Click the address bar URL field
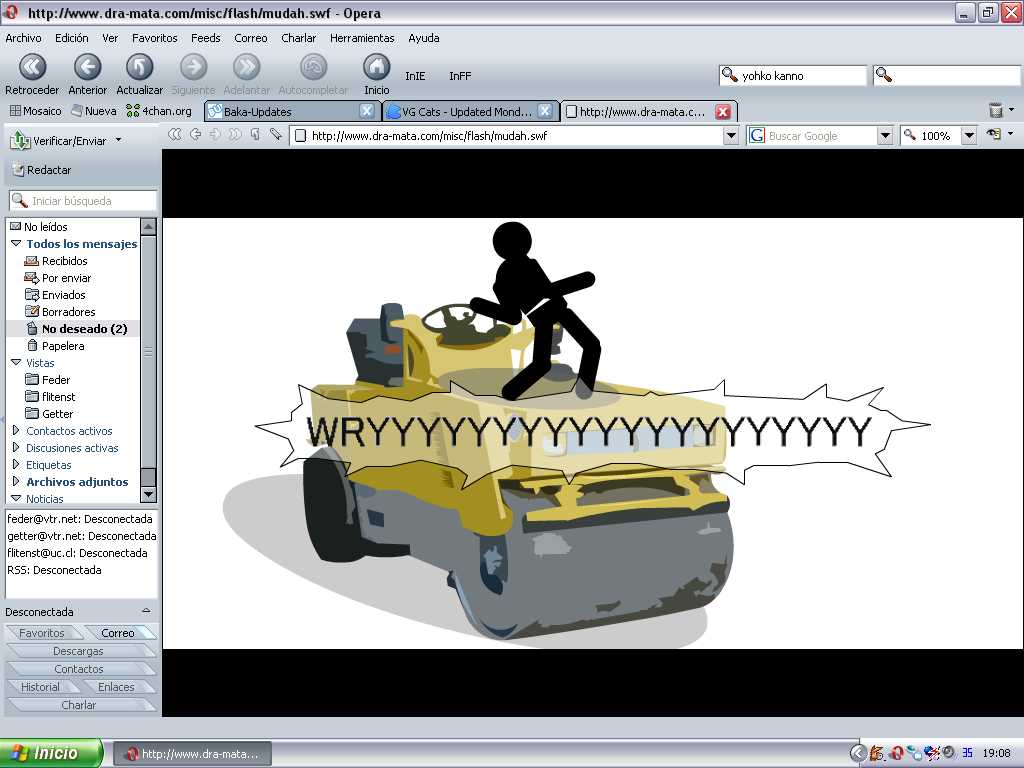Image resolution: width=1024 pixels, height=768 pixels. [x=506, y=136]
